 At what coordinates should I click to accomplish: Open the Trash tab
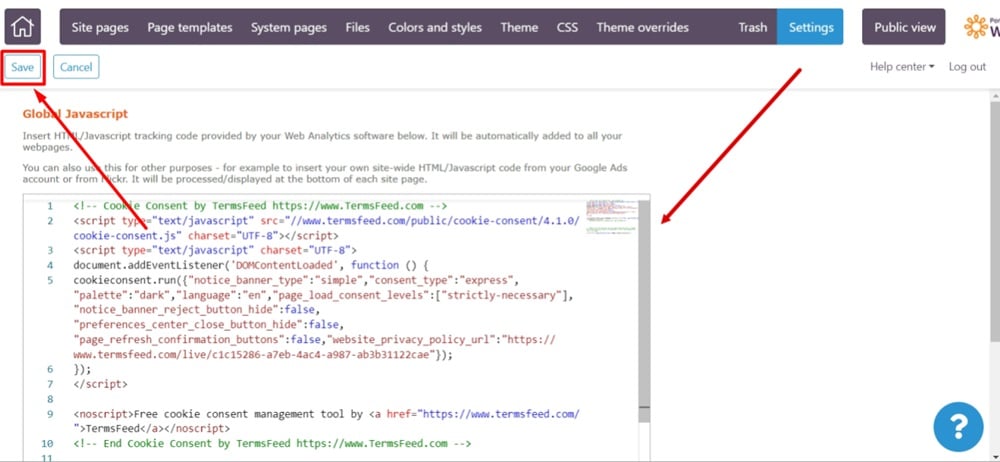pos(753,27)
